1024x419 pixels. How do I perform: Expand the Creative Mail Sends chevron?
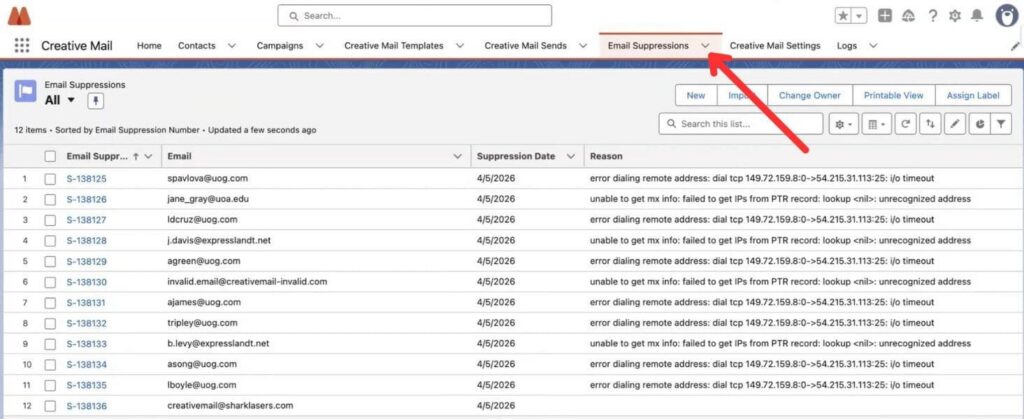pos(583,46)
